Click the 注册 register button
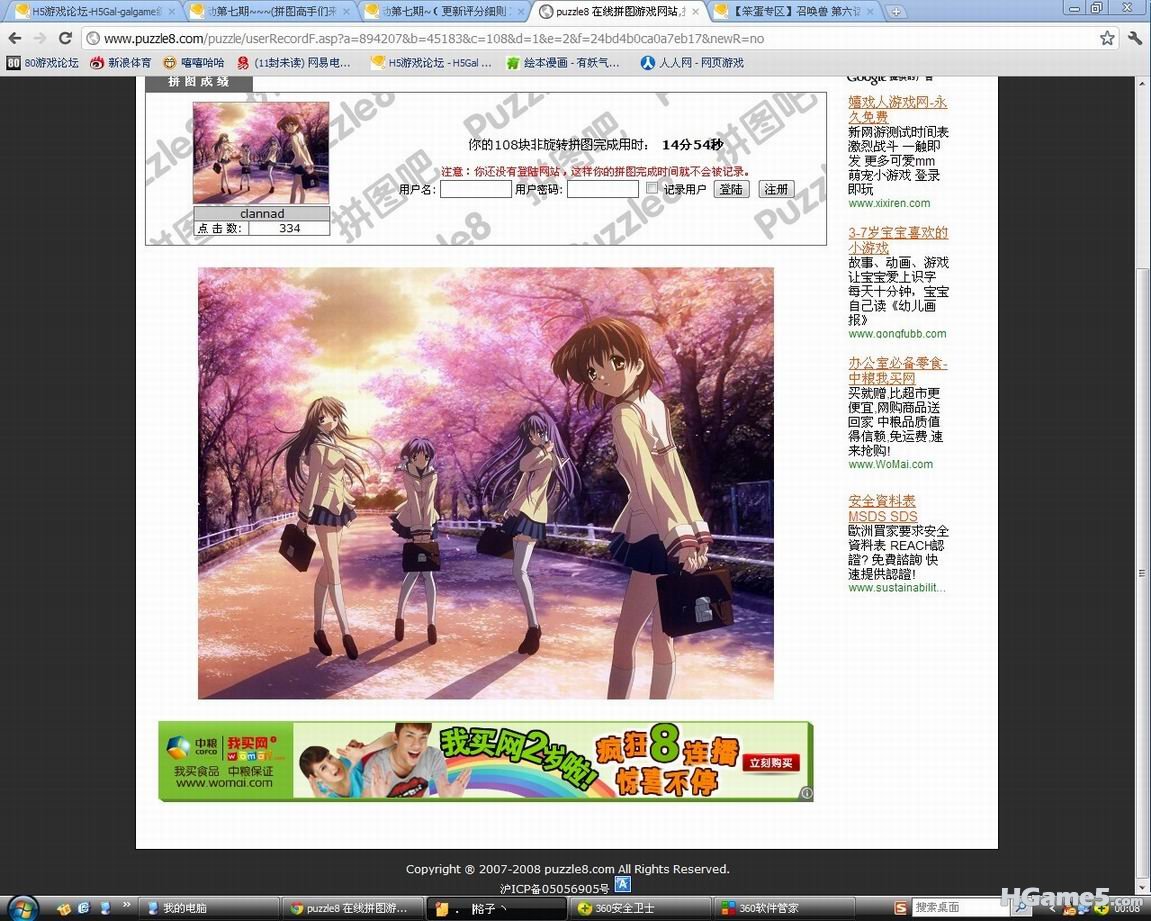Image resolution: width=1151 pixels, height=921 pixels. [x=776, y=189]
